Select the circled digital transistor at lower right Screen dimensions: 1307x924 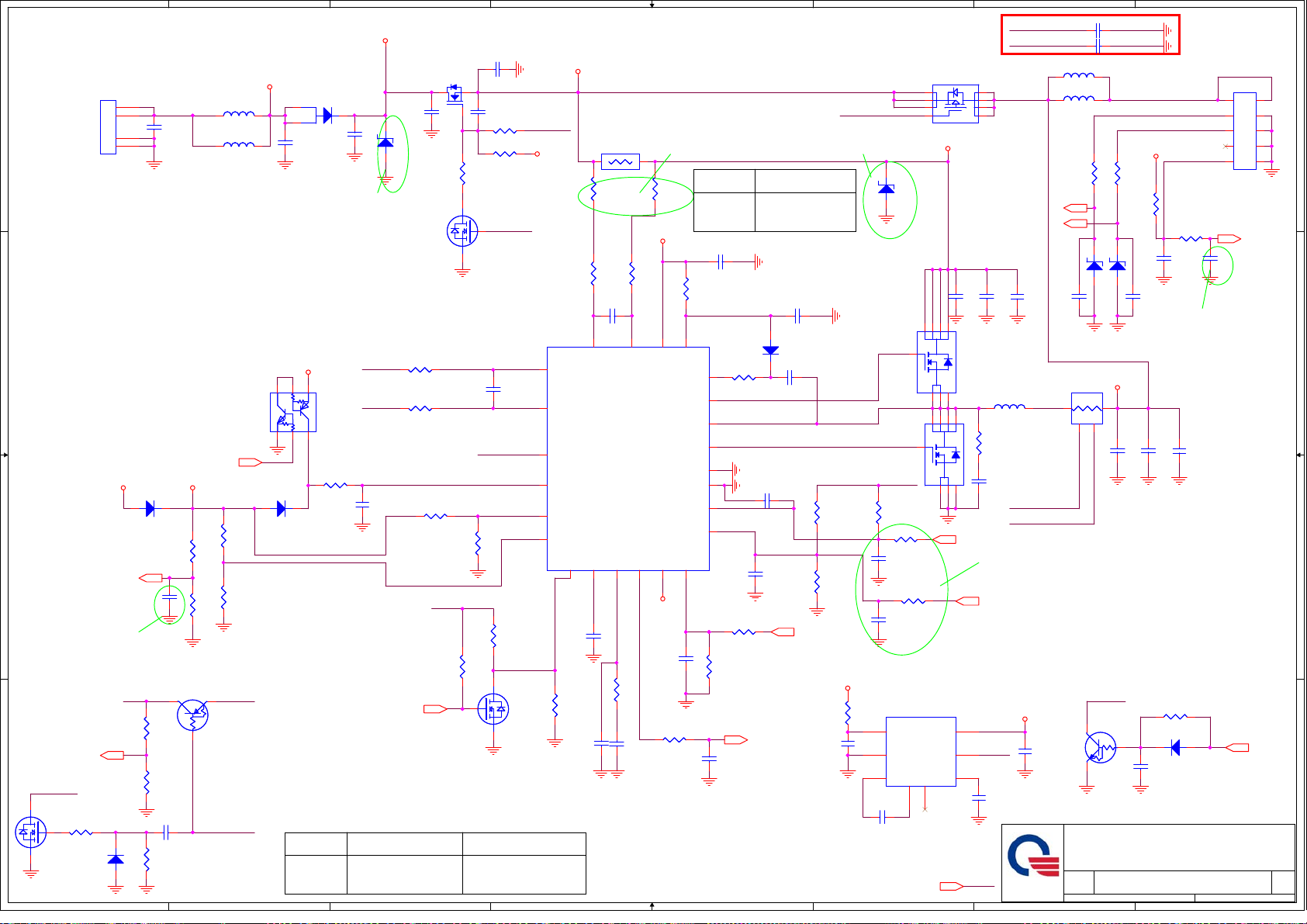(x=1101, y=747)
